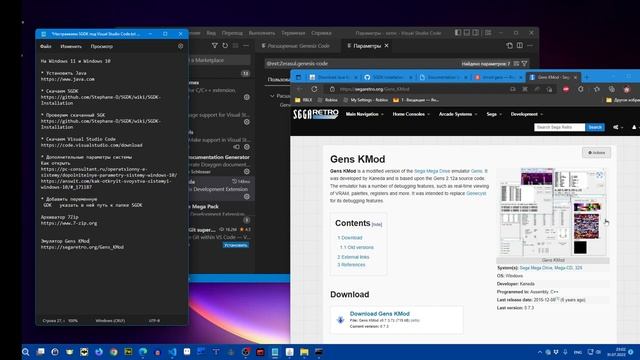The image size is (640, 360).
Task: Open the Изменить menu in Notepad
Action: point(71,46)
